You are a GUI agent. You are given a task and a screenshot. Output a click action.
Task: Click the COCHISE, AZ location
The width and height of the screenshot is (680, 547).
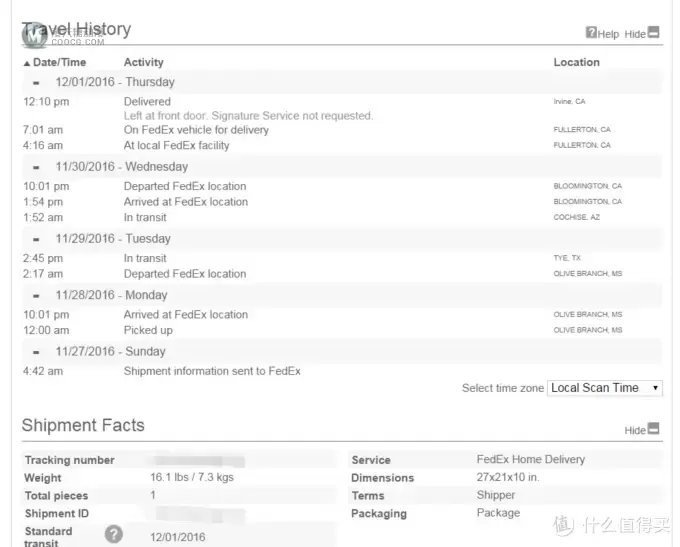(576, 217)
